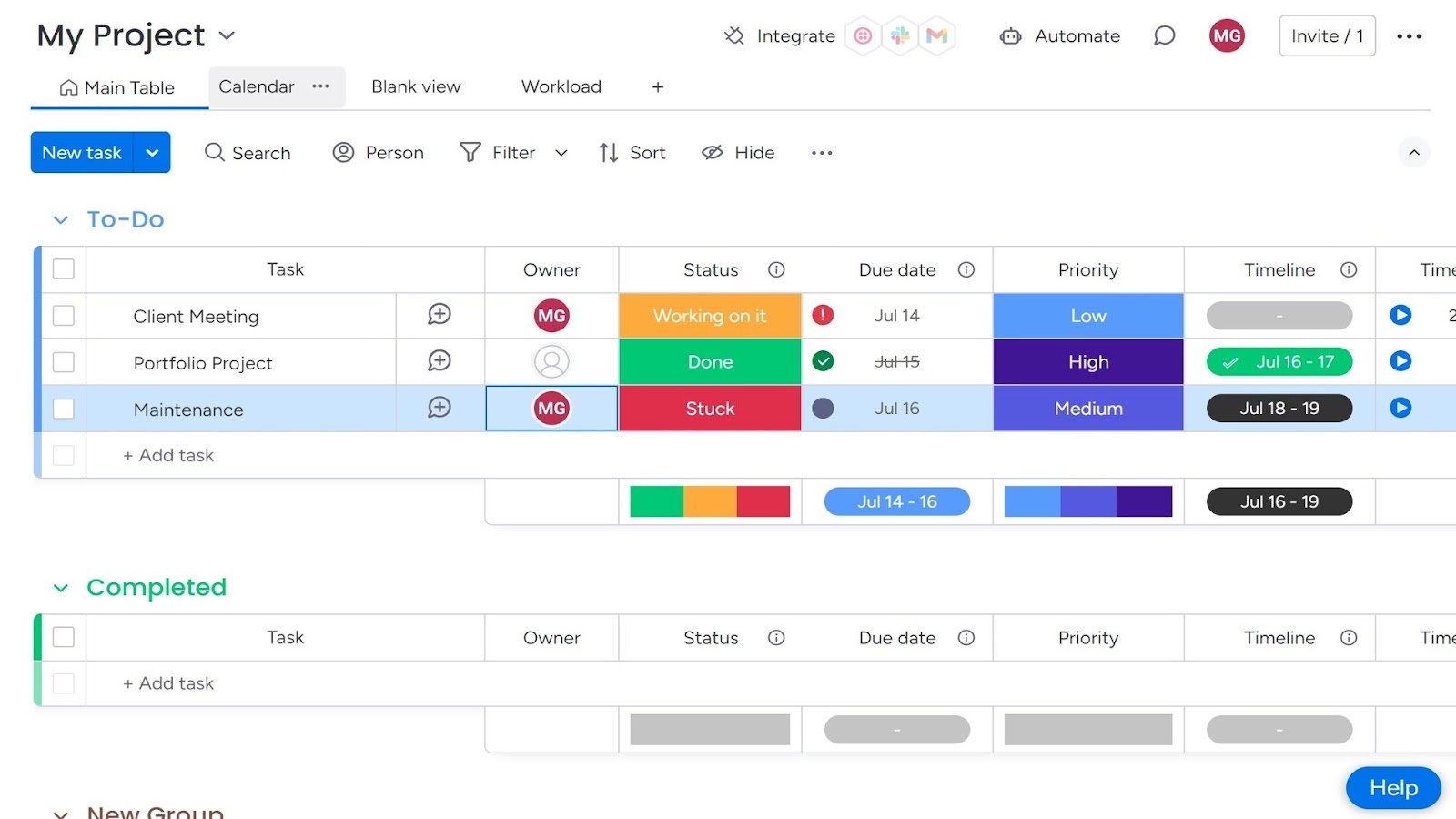Change the Low priority cell
Screen dimensions: 1456x819
point(1088,316)
